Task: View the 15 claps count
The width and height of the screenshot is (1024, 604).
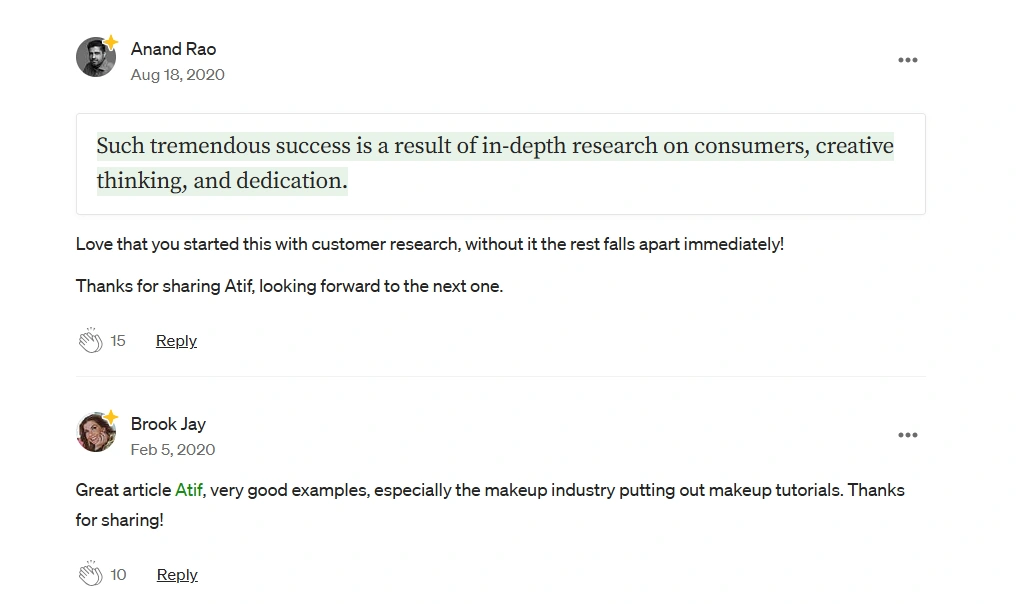Action: (x=118, y=341)
